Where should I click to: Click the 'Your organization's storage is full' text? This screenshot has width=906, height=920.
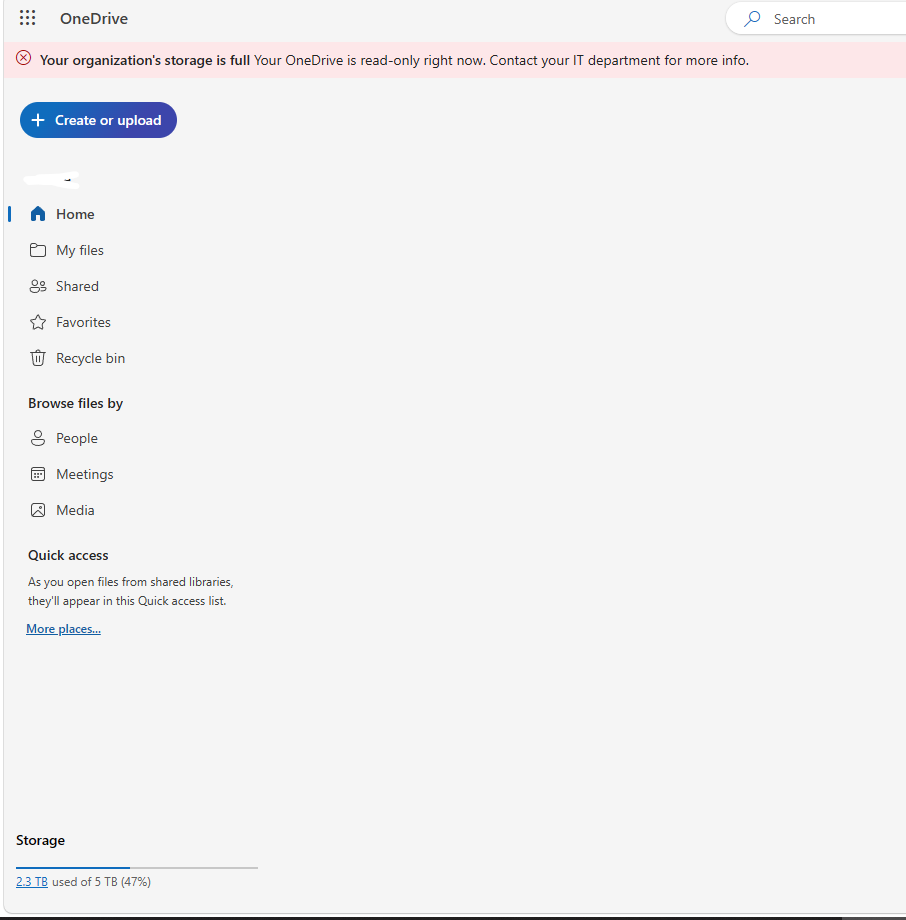click(145, 60)
